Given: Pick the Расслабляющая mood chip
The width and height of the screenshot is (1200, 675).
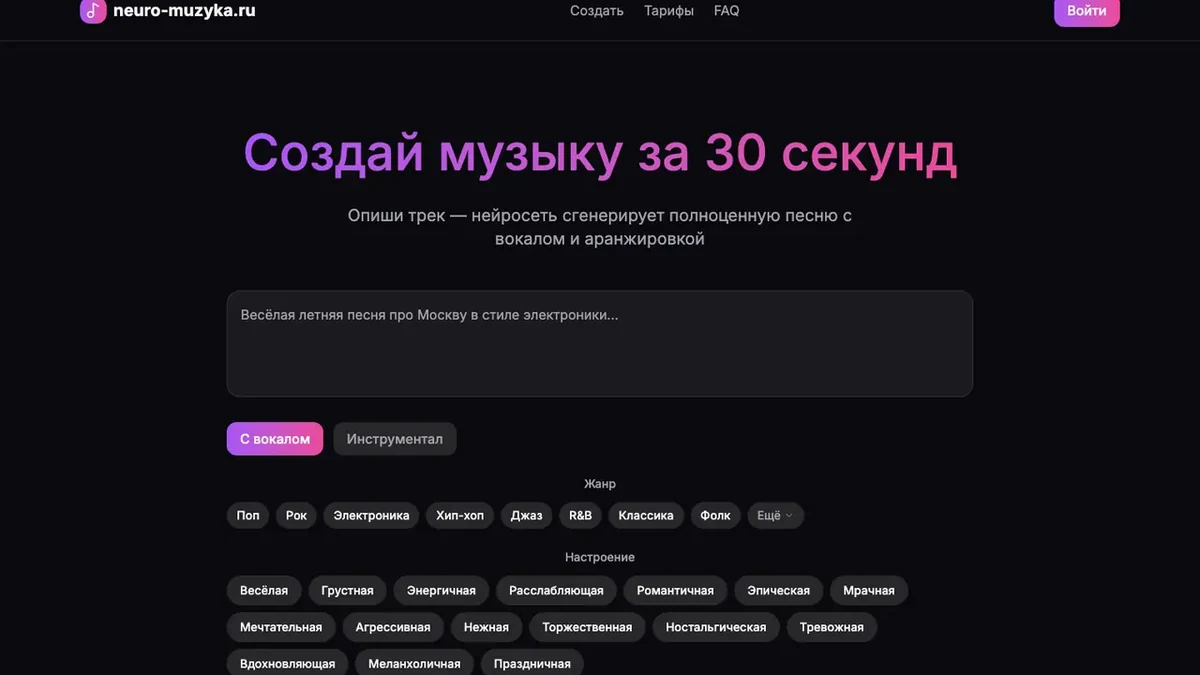Looking at the screenshot, I should pos(556,591).
